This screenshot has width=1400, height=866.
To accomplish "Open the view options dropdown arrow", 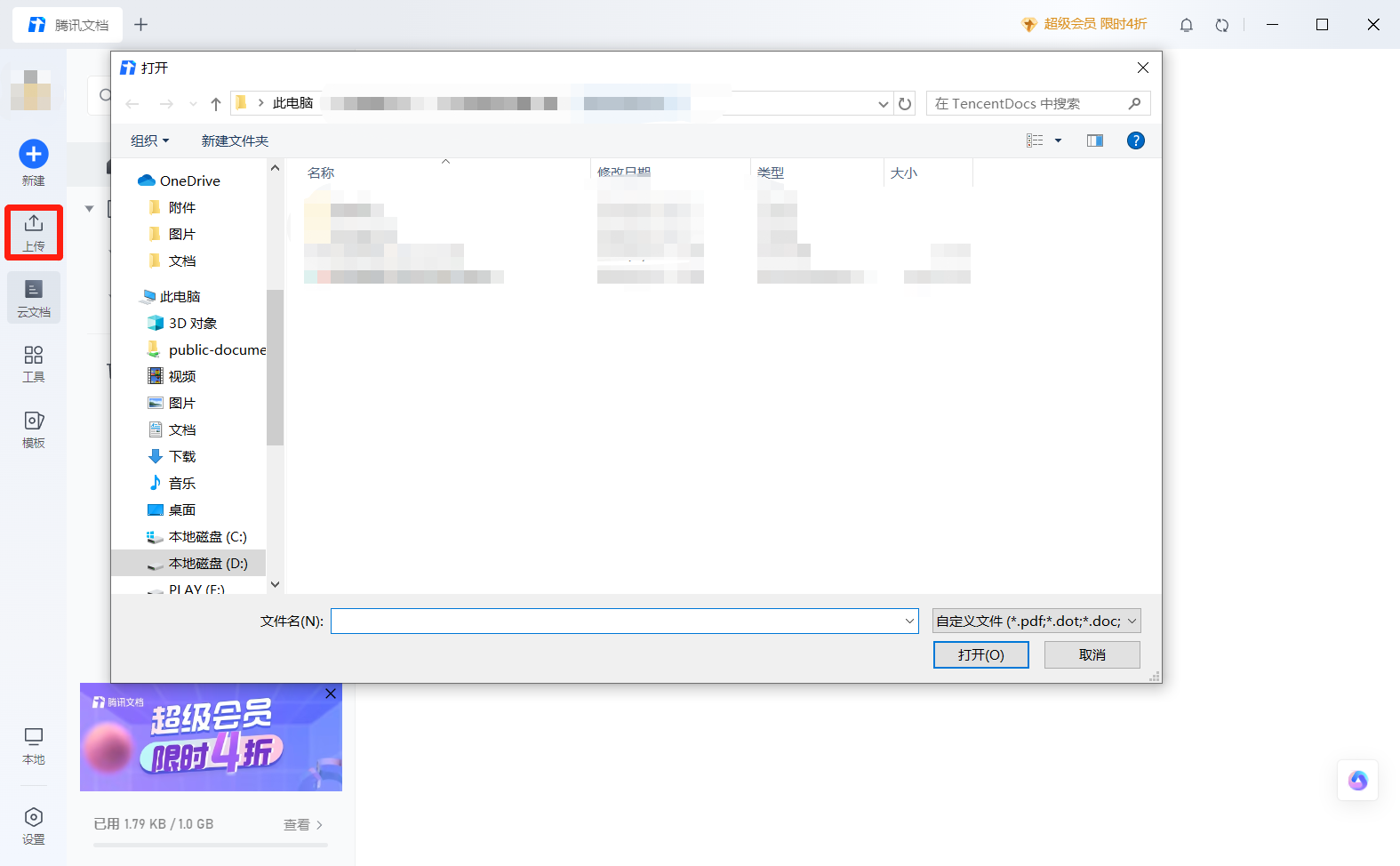I will coord(1058,140).
